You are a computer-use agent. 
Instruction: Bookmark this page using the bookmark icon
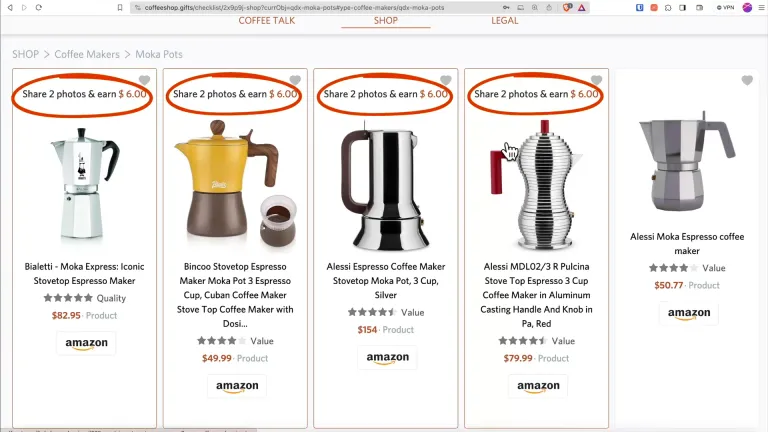click(x=120, y=7)
